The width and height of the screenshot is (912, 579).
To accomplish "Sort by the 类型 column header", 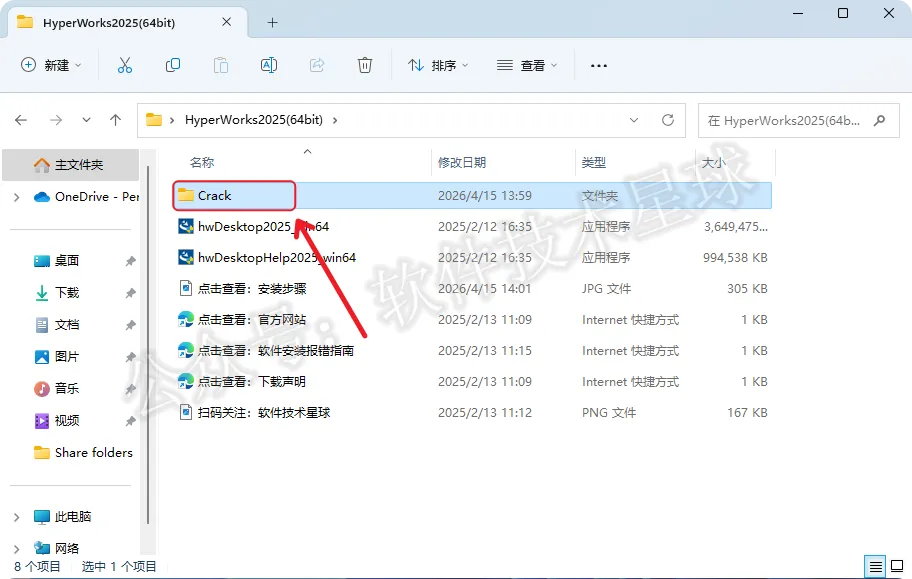I will 594,162.
